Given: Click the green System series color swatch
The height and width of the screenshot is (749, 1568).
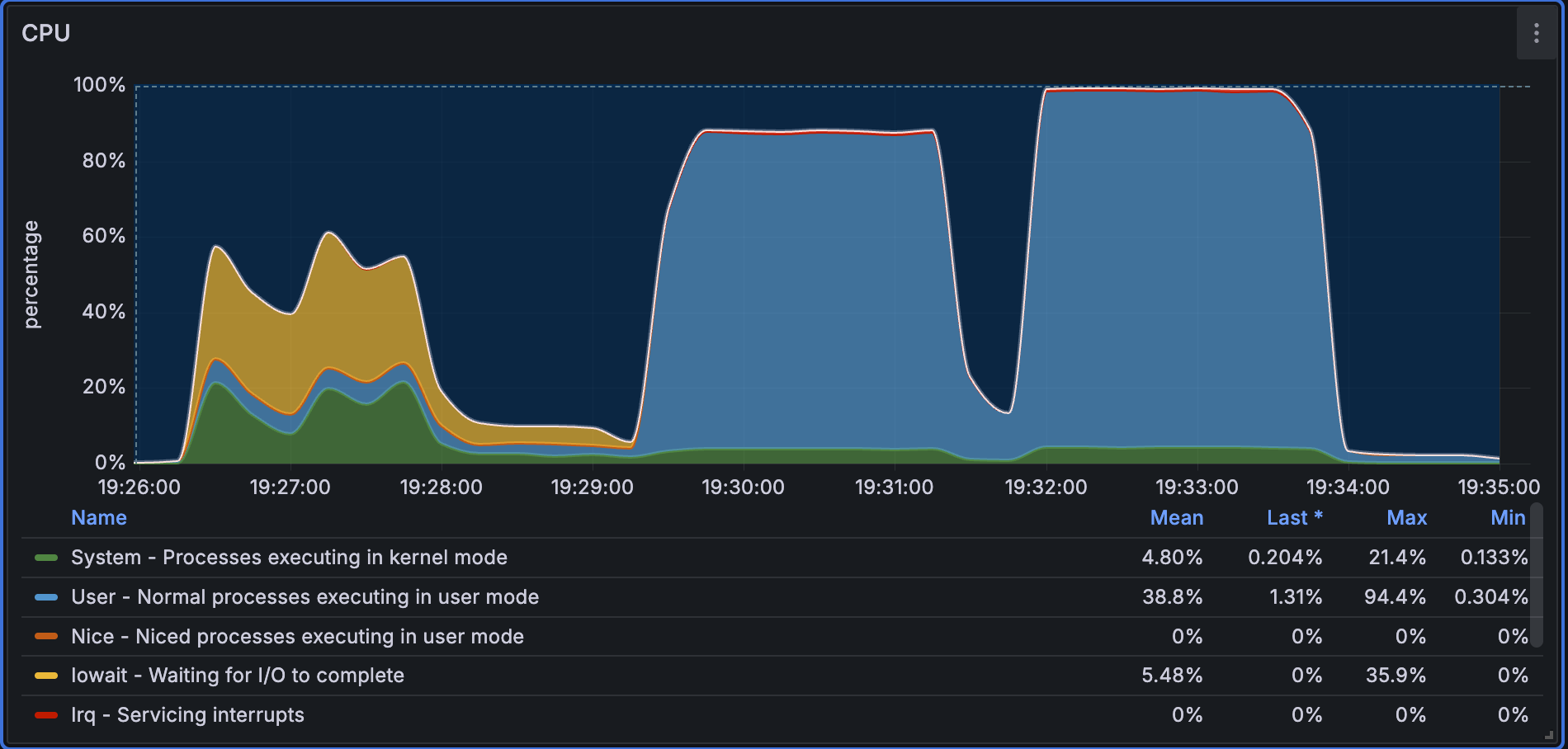Looking at the screenshot, I should (x=45, y=557).
